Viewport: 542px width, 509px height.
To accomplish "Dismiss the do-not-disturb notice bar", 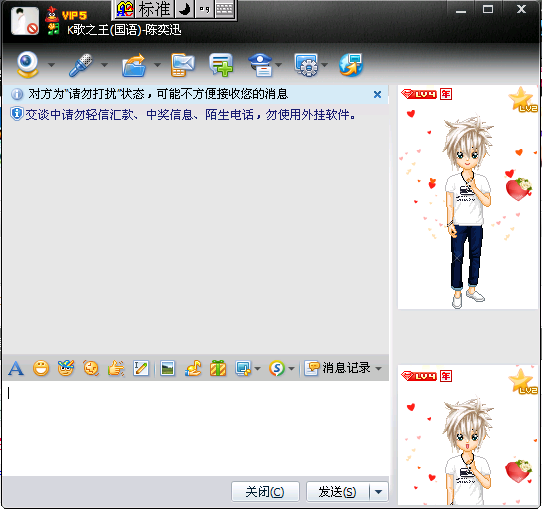I will pyautogui.click(x=377, y=94).
